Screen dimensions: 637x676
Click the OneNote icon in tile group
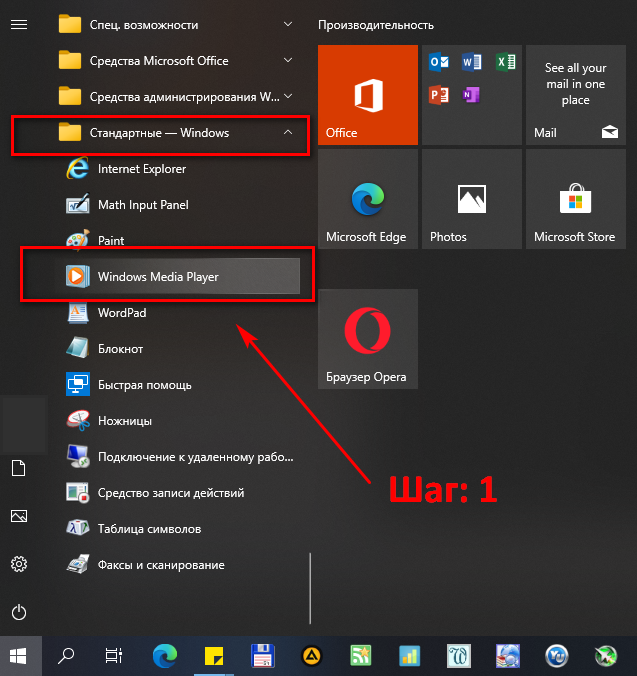pyautogui.click(x=471, y=95)
